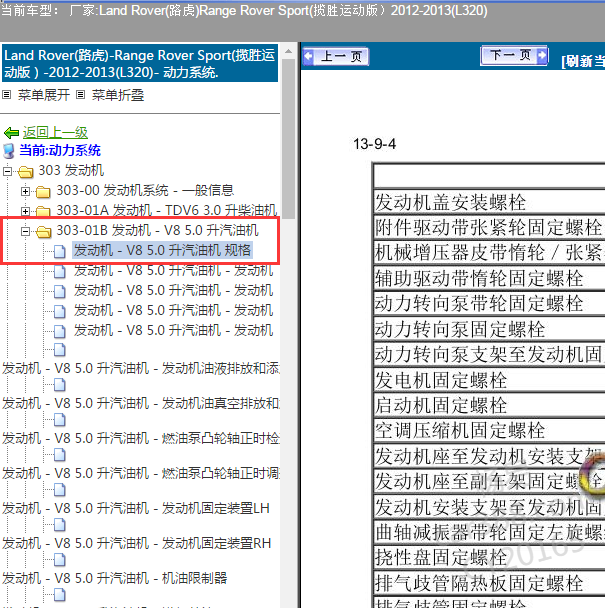Image resolution: width=605 pixels, height=608 pixels.
Task: Click page icon above 机油限制器
Action: tap(59, 559)
